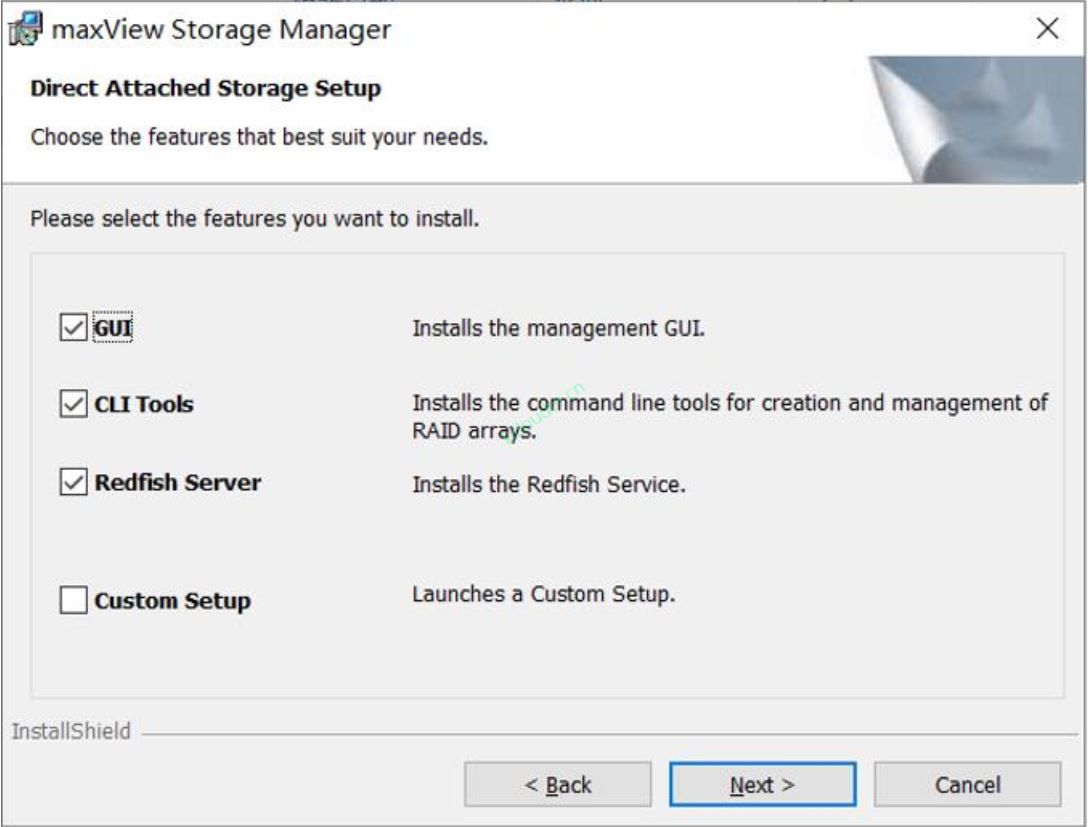1088x827 pixels.
Task: Click the 'Please select the features' instruction text
Action: point(255,219)
